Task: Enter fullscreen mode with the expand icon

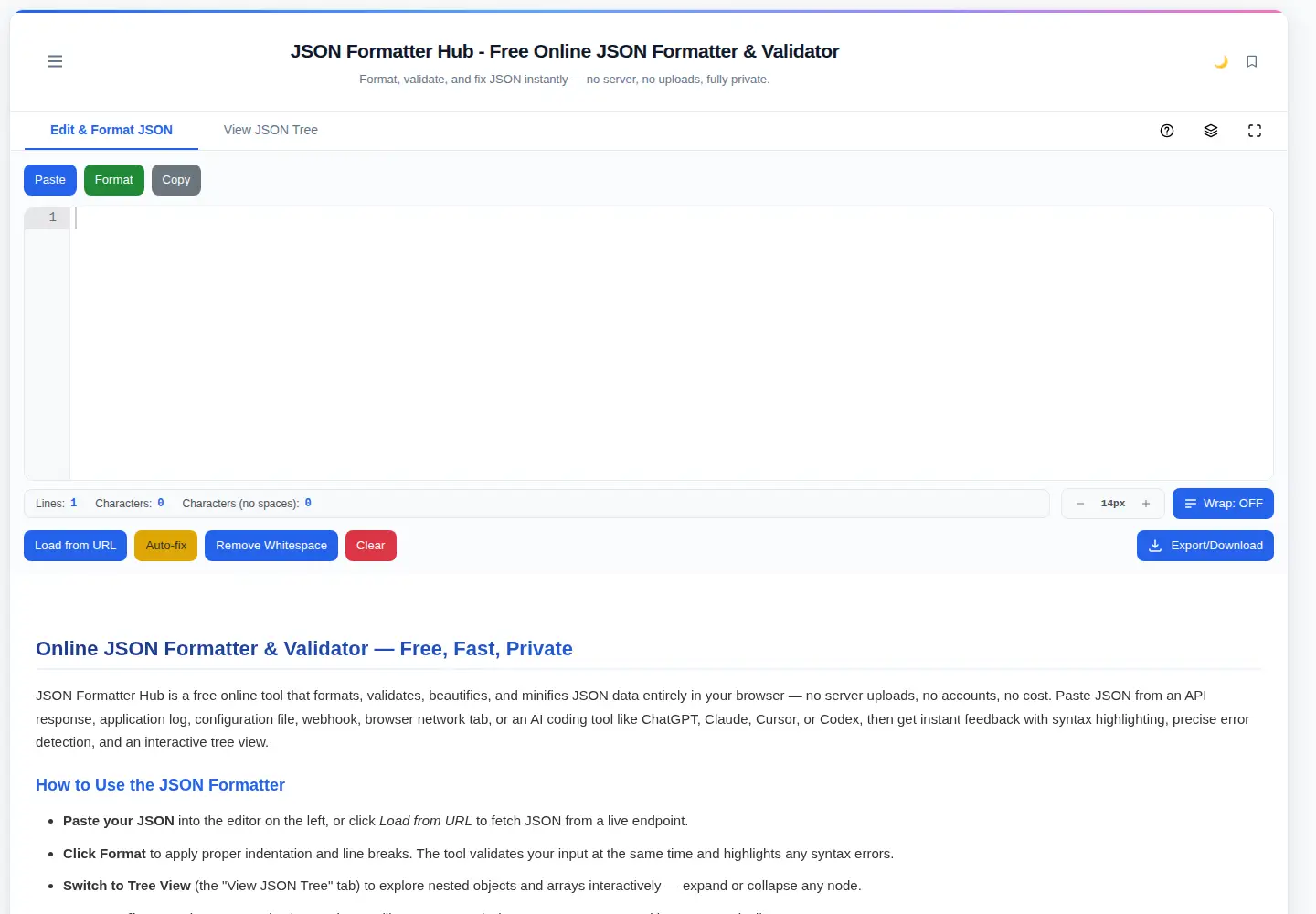Action: point(1255,131)
